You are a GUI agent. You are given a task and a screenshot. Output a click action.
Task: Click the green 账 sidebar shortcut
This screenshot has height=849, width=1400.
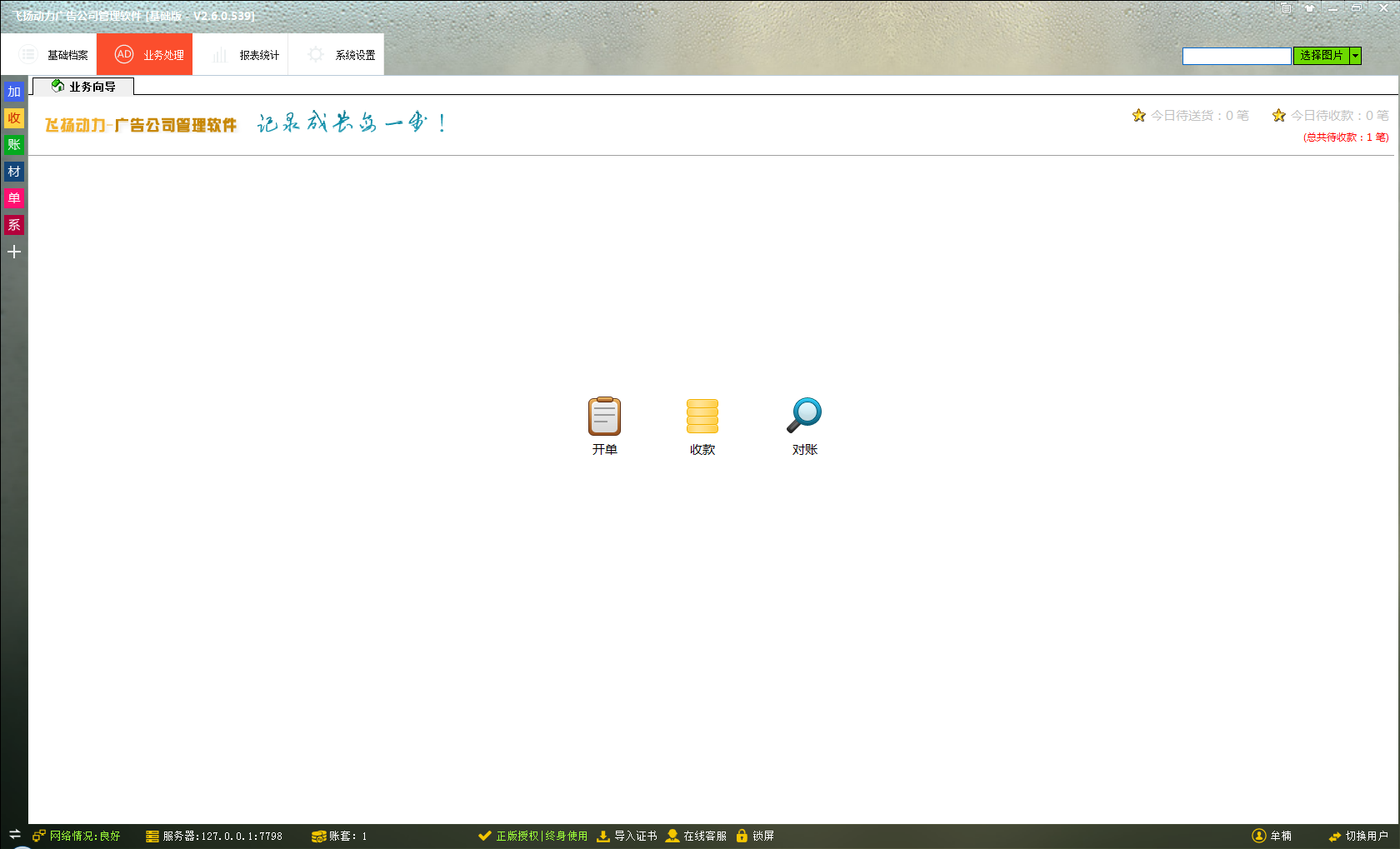coord(14,145)
